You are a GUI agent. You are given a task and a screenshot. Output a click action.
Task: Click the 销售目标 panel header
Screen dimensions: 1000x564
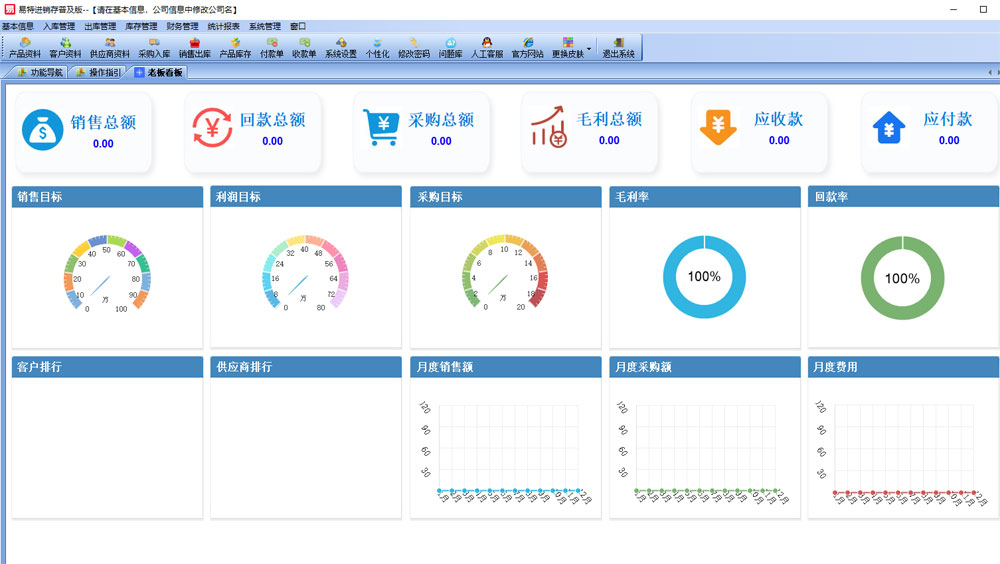[x=107, y=197]
